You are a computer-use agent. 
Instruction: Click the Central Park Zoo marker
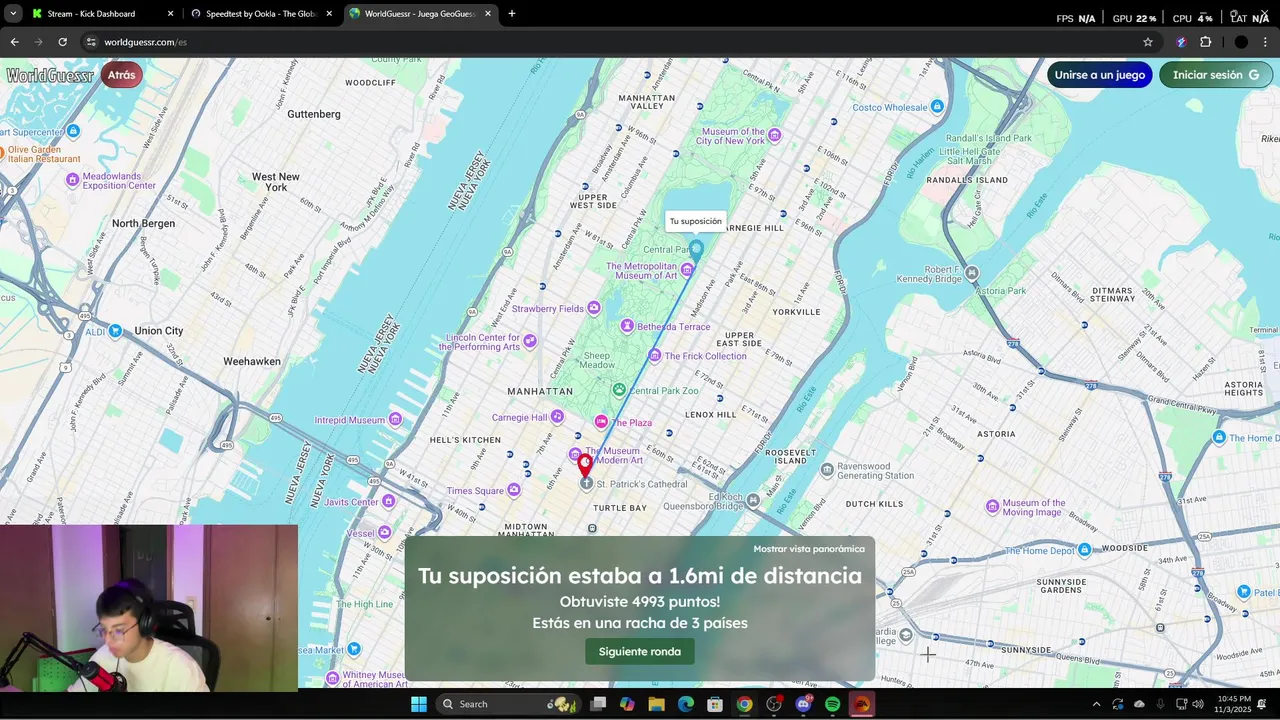619,390
